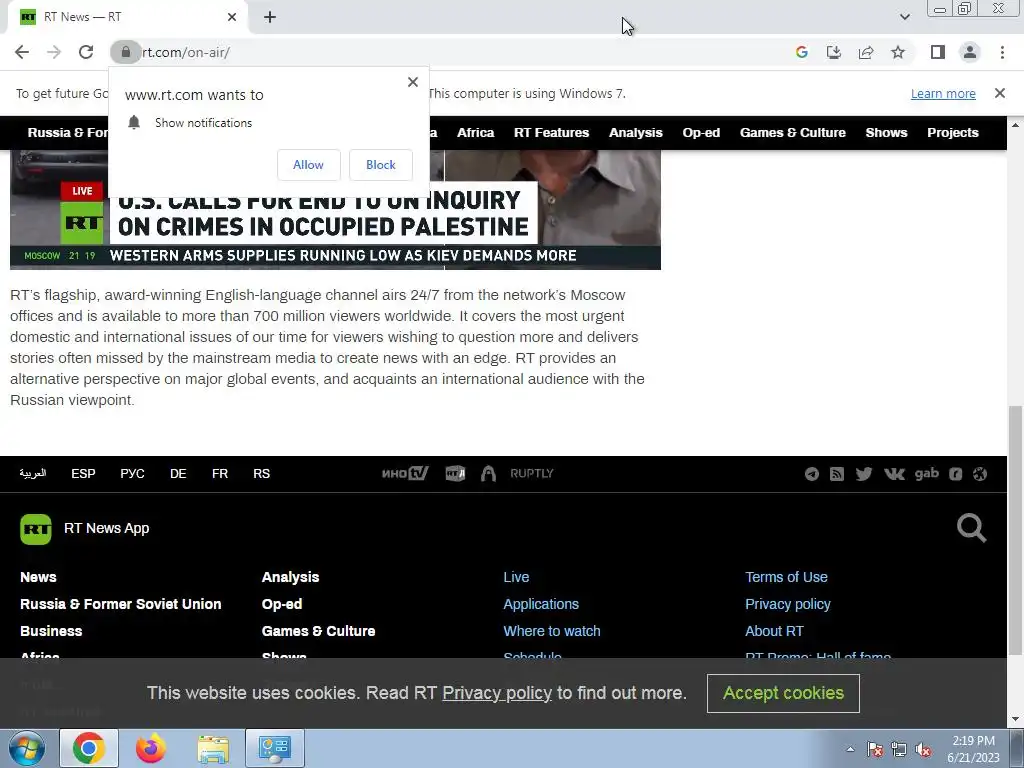Open RT's Telegram channel icon

tap(812, 474)
